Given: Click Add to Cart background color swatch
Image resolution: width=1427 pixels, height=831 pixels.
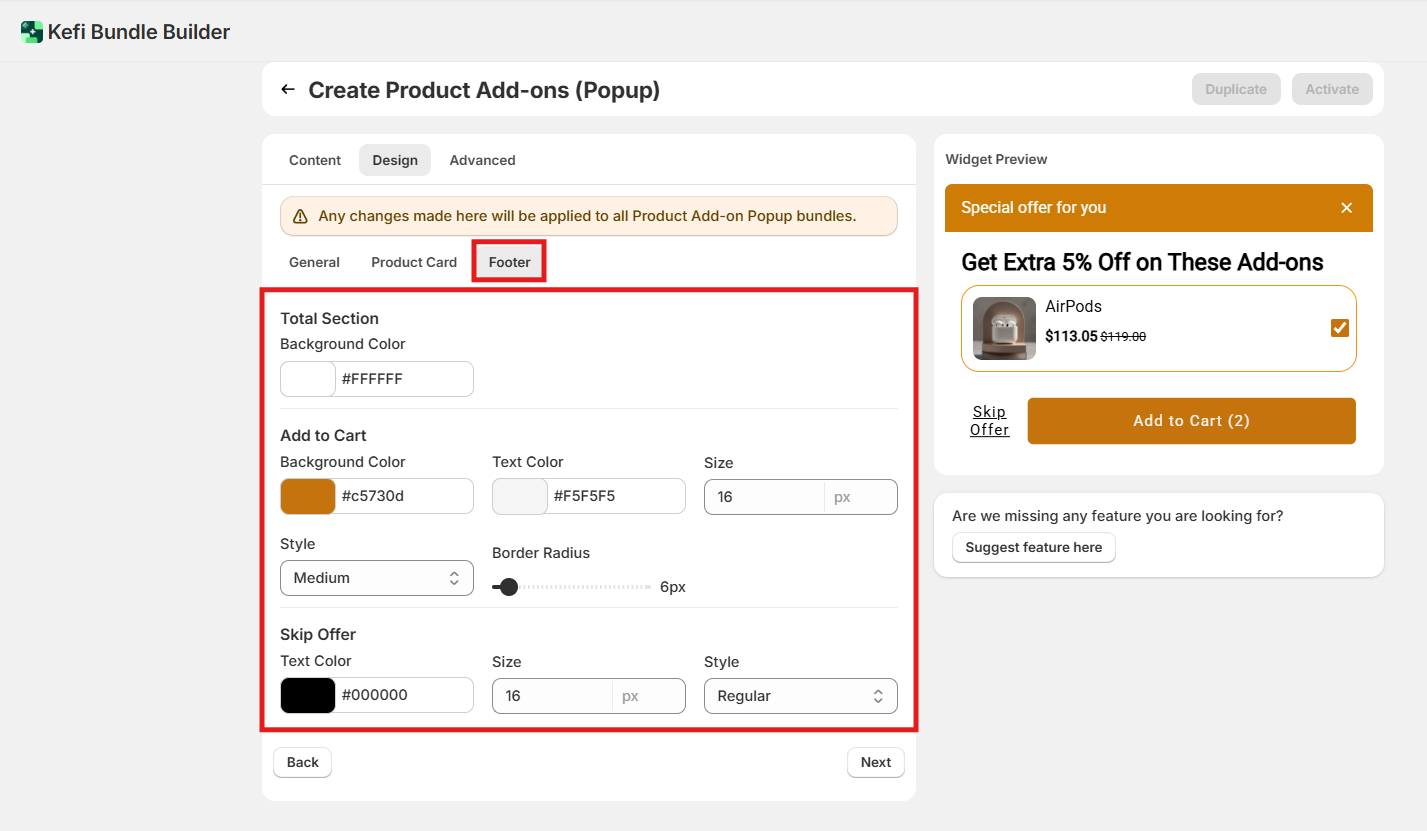Looking at the screenshot, I should pyautogui.click(x=308, y=496).
